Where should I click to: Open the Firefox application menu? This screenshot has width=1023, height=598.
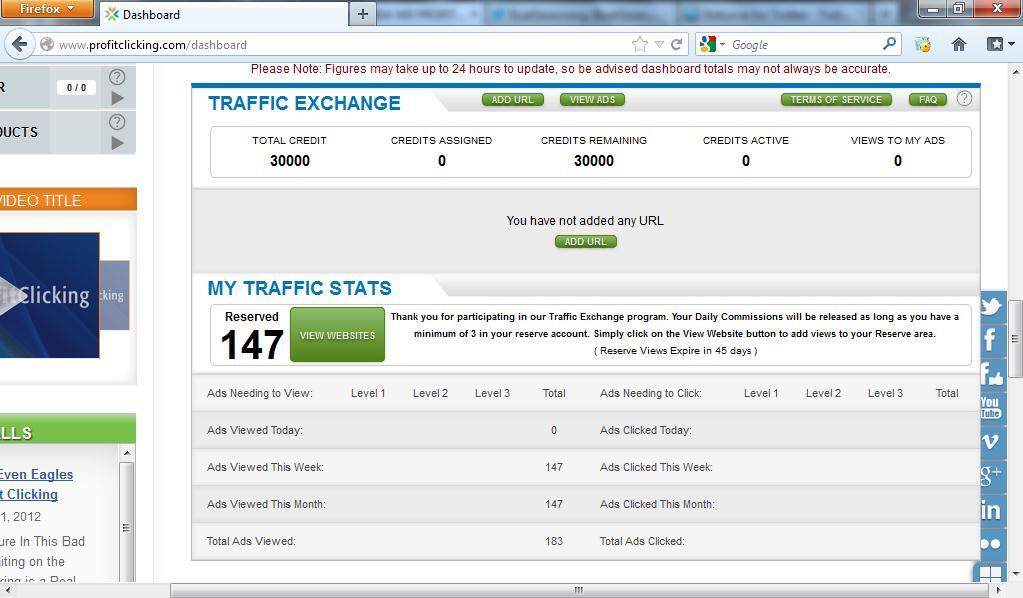(x=47, y=9)
